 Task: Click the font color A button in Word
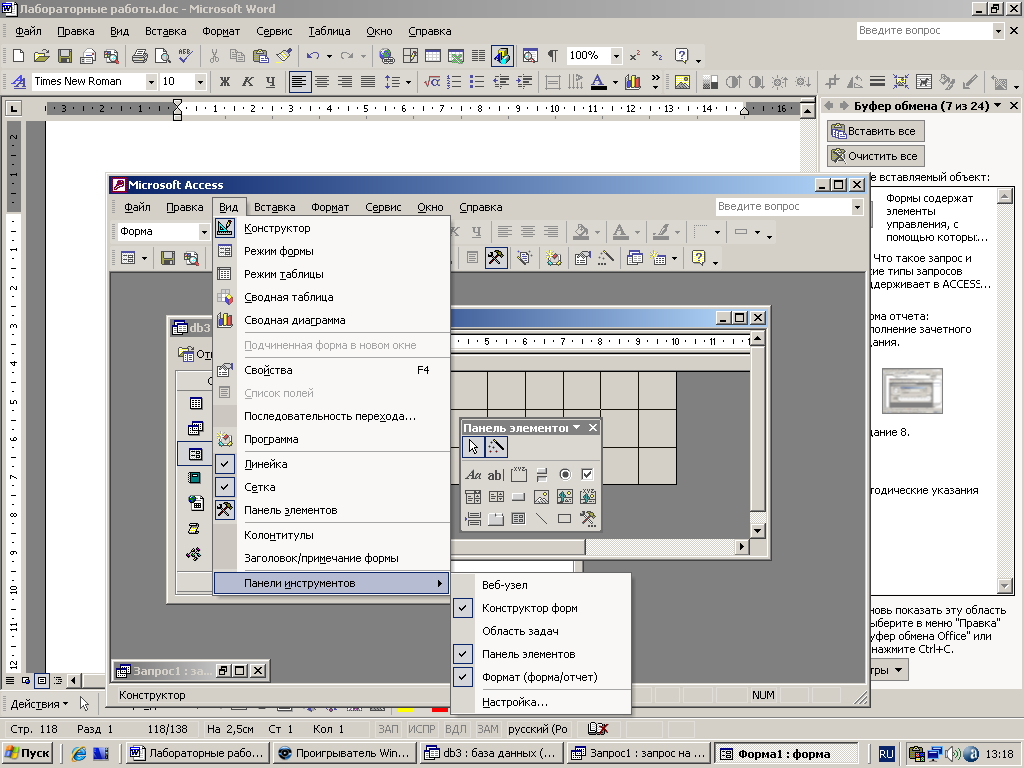(x=598, y=82)
